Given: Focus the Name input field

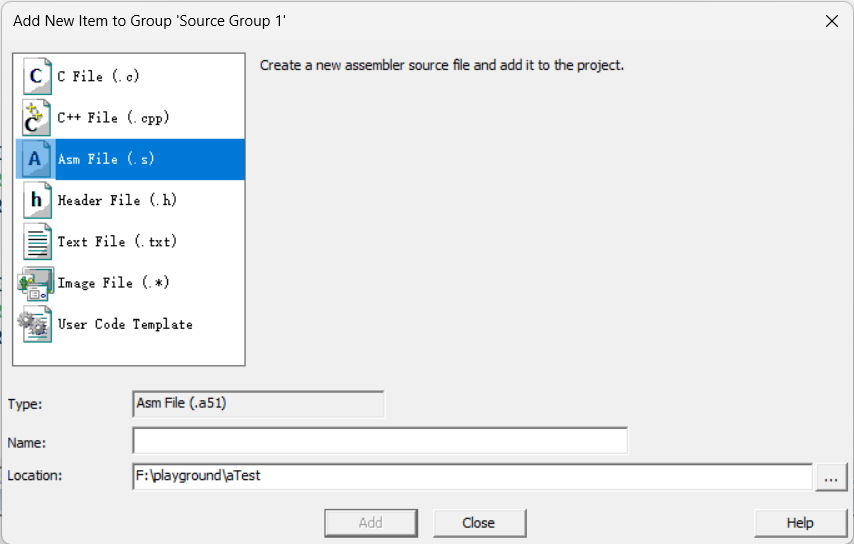Looking at the screenshot, I should (380, 441).
